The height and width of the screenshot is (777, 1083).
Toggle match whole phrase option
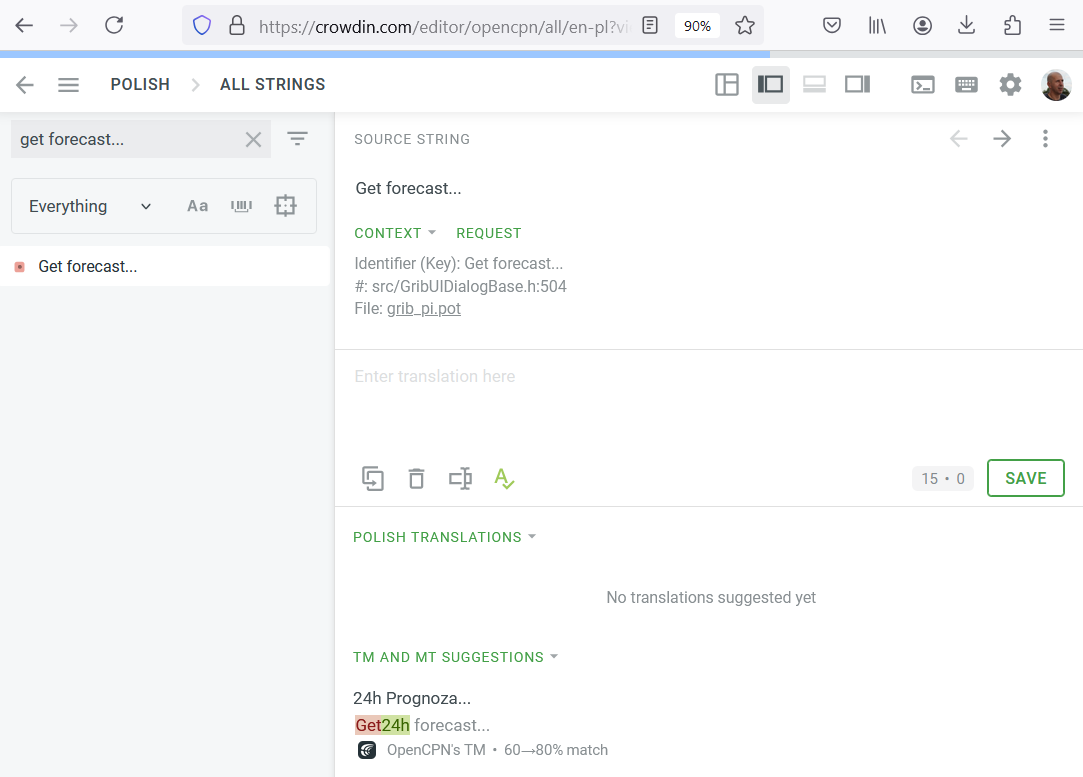point(241,206)
